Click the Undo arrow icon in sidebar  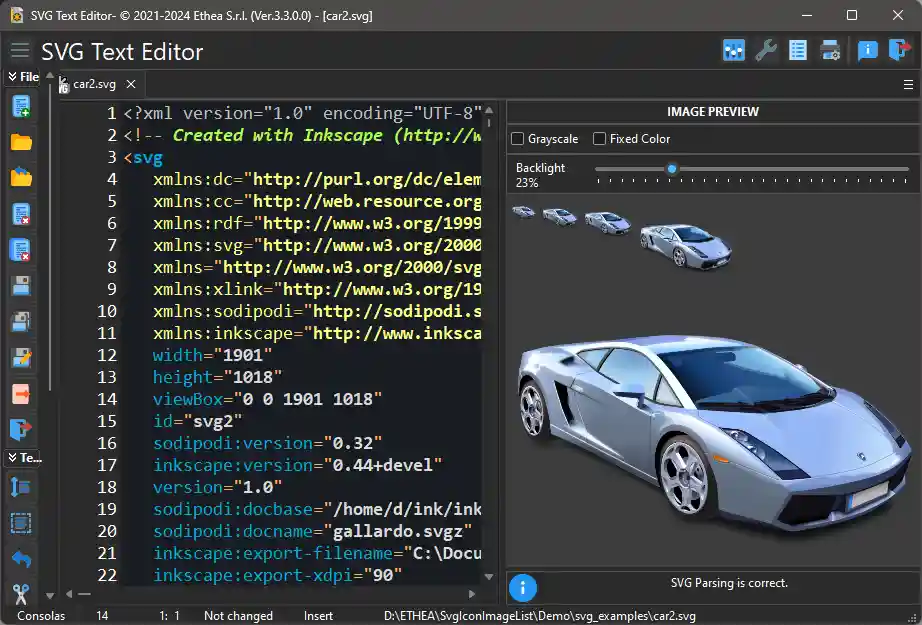click(x=20, y=558)
